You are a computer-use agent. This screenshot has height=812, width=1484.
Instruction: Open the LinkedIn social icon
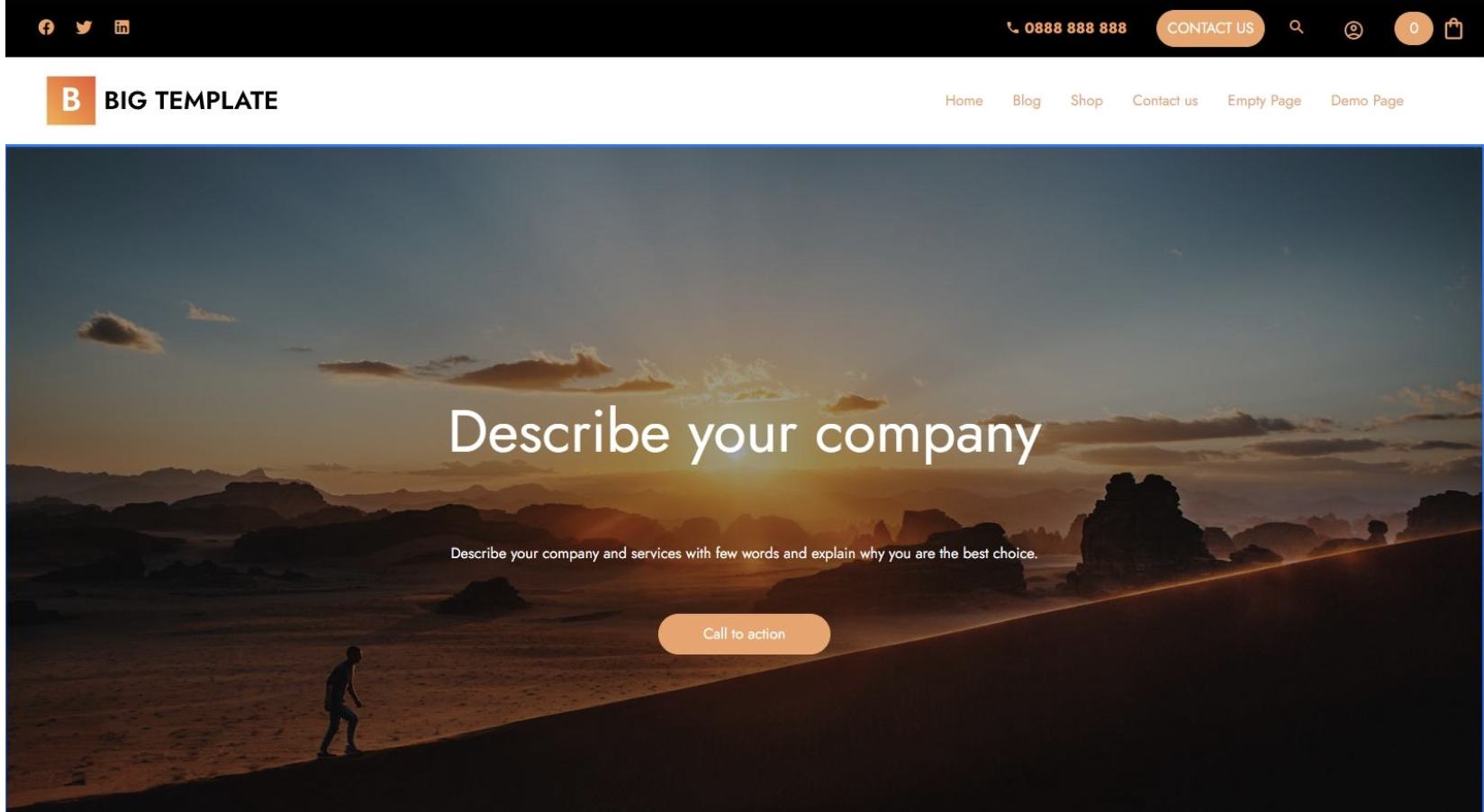[122, 27]
